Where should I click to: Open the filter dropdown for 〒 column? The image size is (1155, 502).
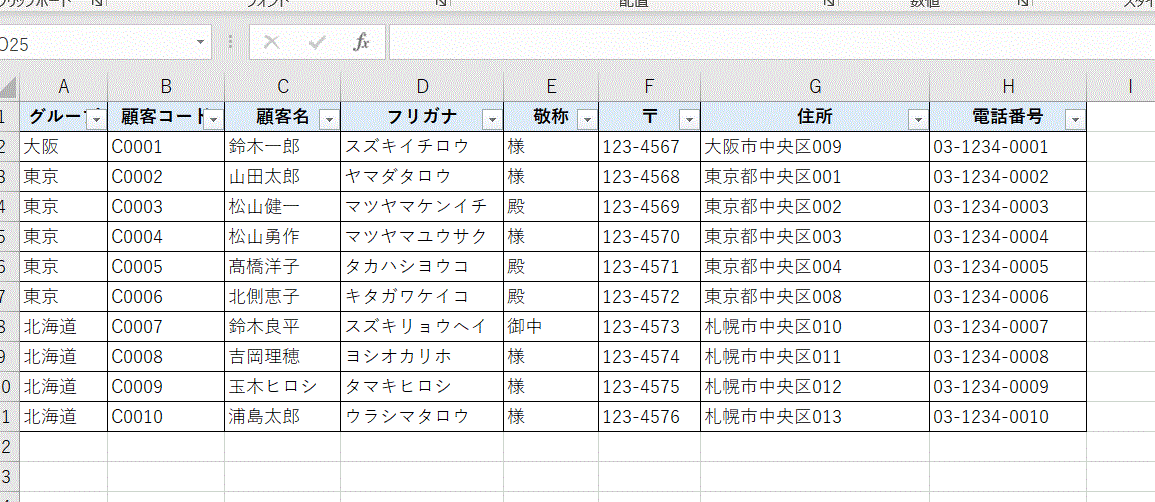[689, 119]
